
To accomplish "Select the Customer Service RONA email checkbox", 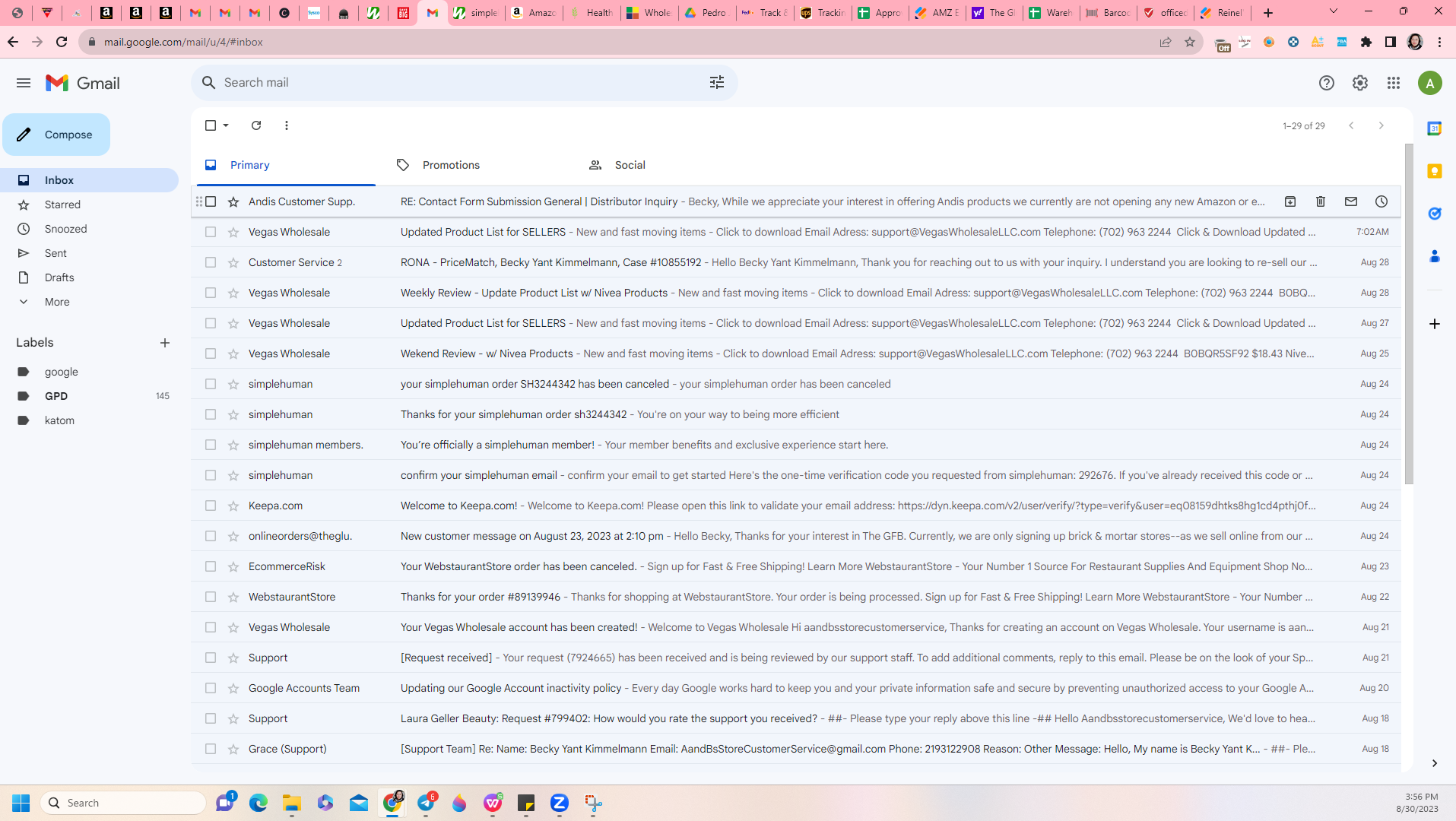I will point(211,262).
